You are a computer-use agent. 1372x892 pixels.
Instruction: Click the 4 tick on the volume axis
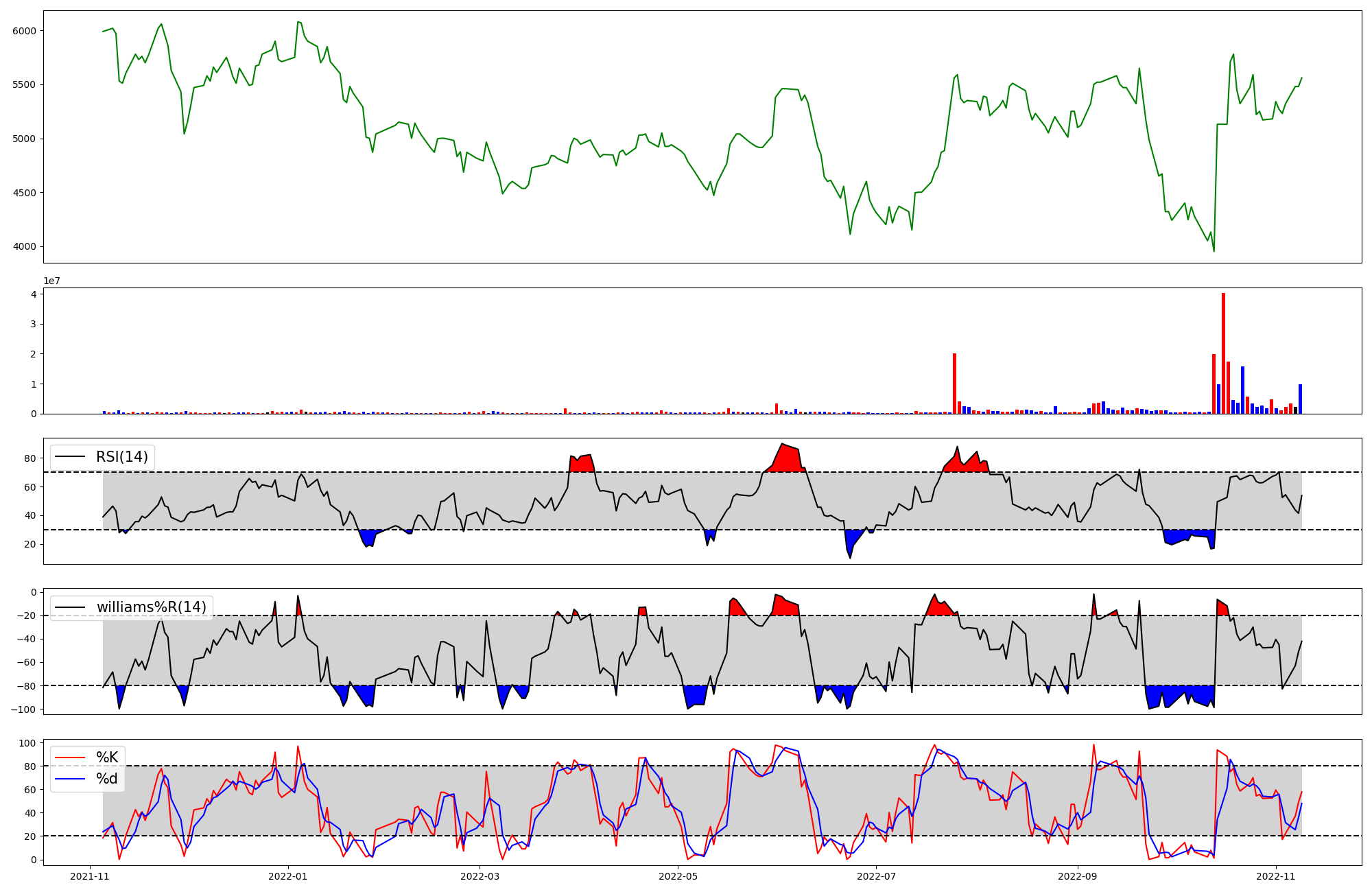33,294
